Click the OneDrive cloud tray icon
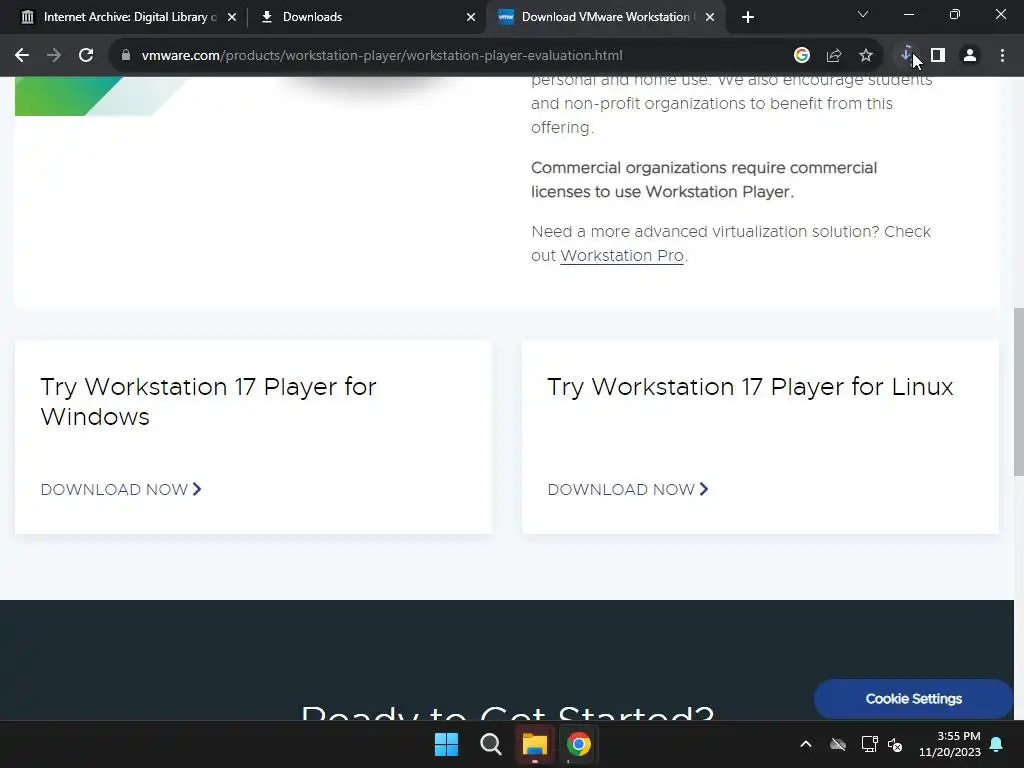Viewport: 1024px width, 768px height. click(x=838, y=744)
